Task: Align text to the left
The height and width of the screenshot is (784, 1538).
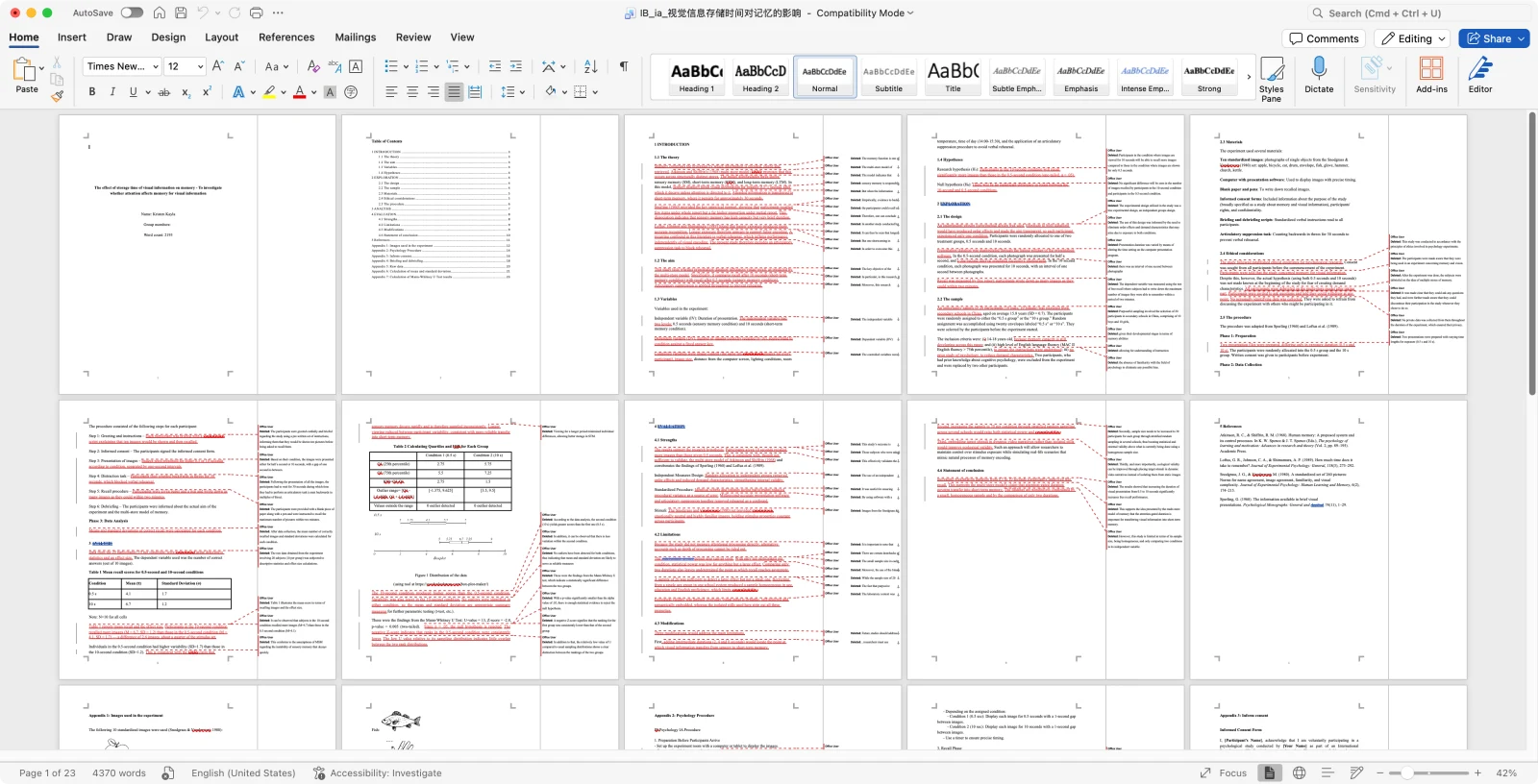Action: pyautogui.click(x=391, y=92)
